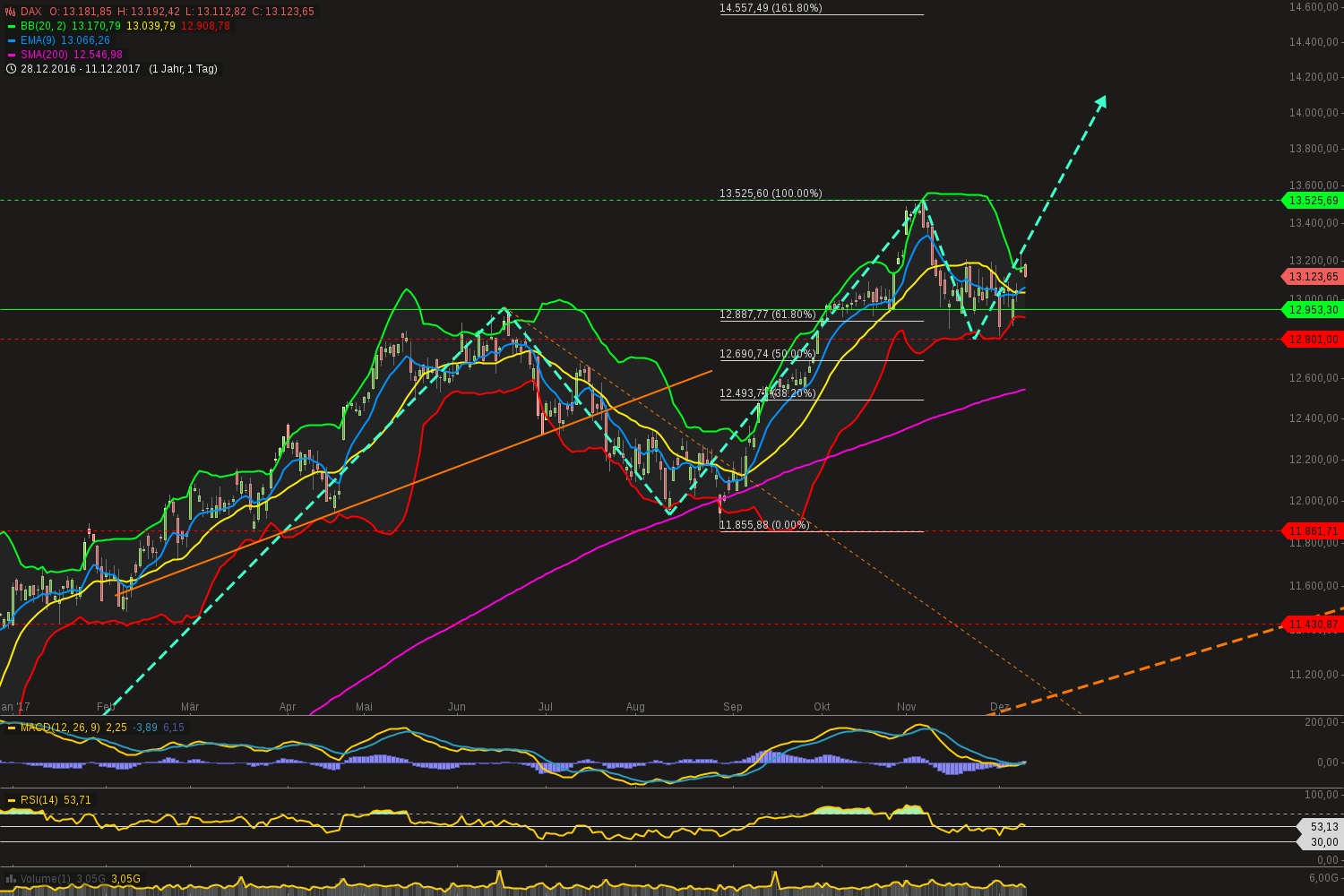1344x896 pixels.
Task: Click the EMA(9) indicator label
Action: point(39,40)
